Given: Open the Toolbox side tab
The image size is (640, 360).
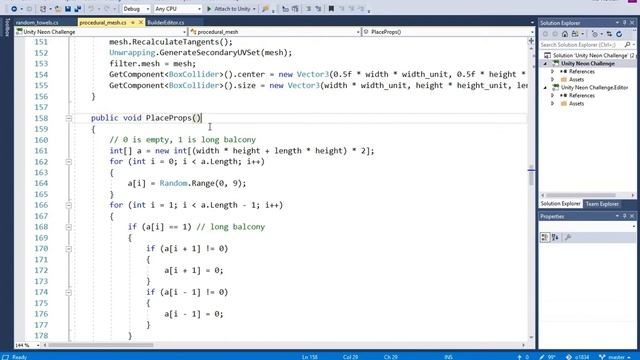Looking at the screenshot, I should 7,27.
